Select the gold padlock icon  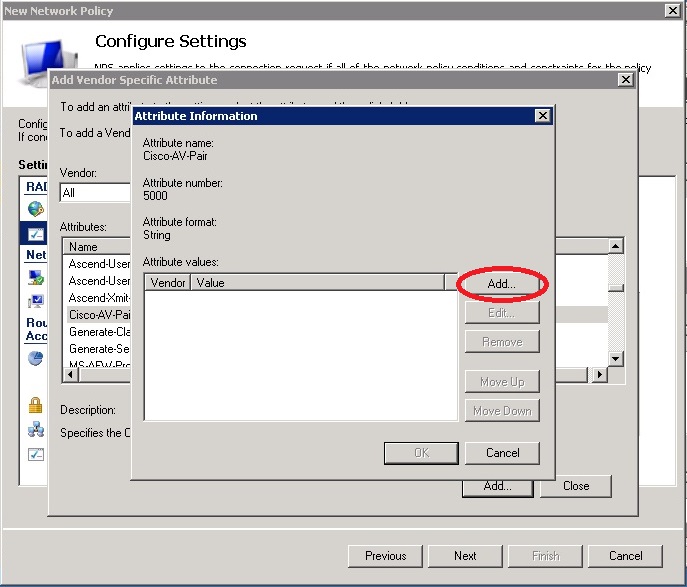point(36,405)
